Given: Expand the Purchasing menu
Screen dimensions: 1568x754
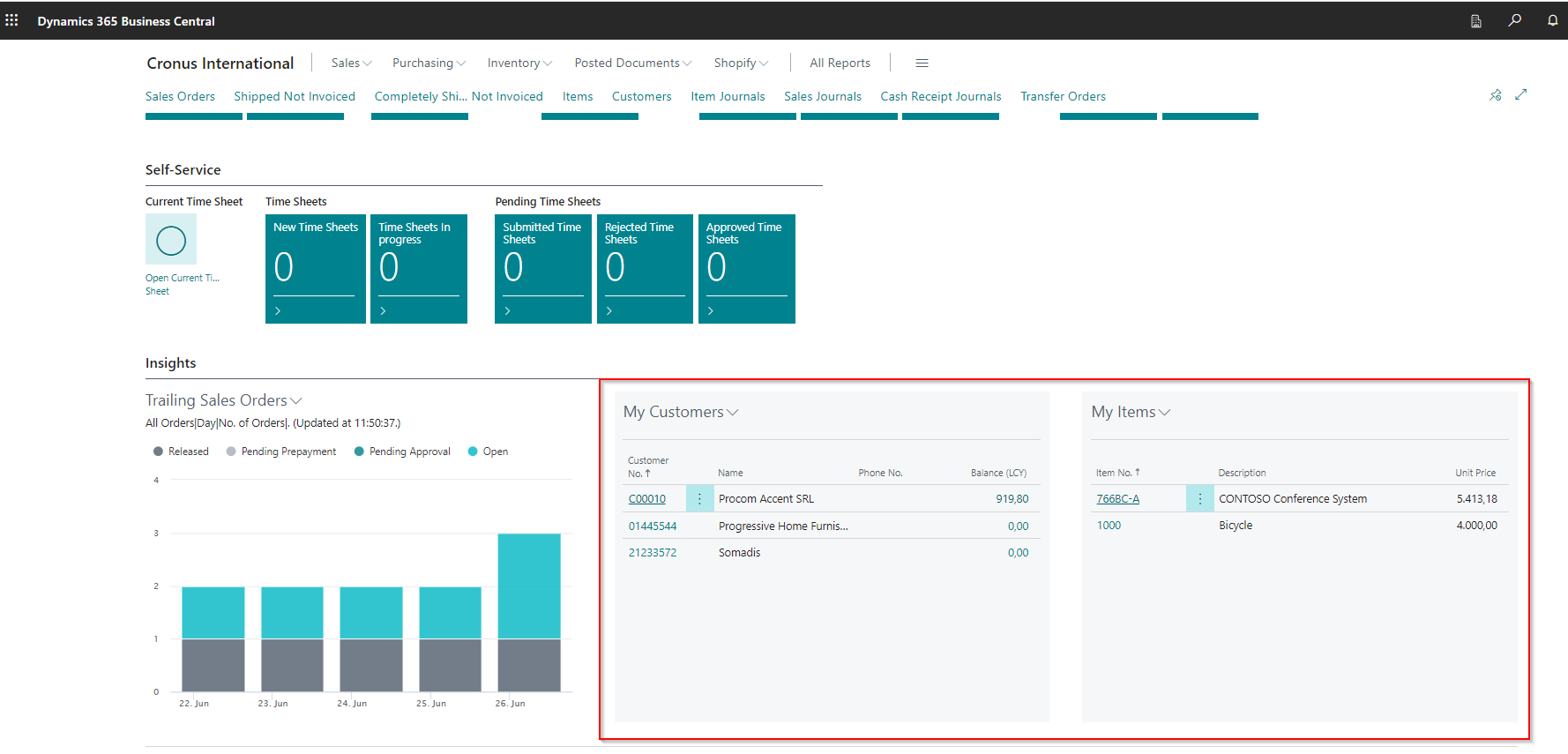Looking at the screenshot, I should tap(429, 63).
